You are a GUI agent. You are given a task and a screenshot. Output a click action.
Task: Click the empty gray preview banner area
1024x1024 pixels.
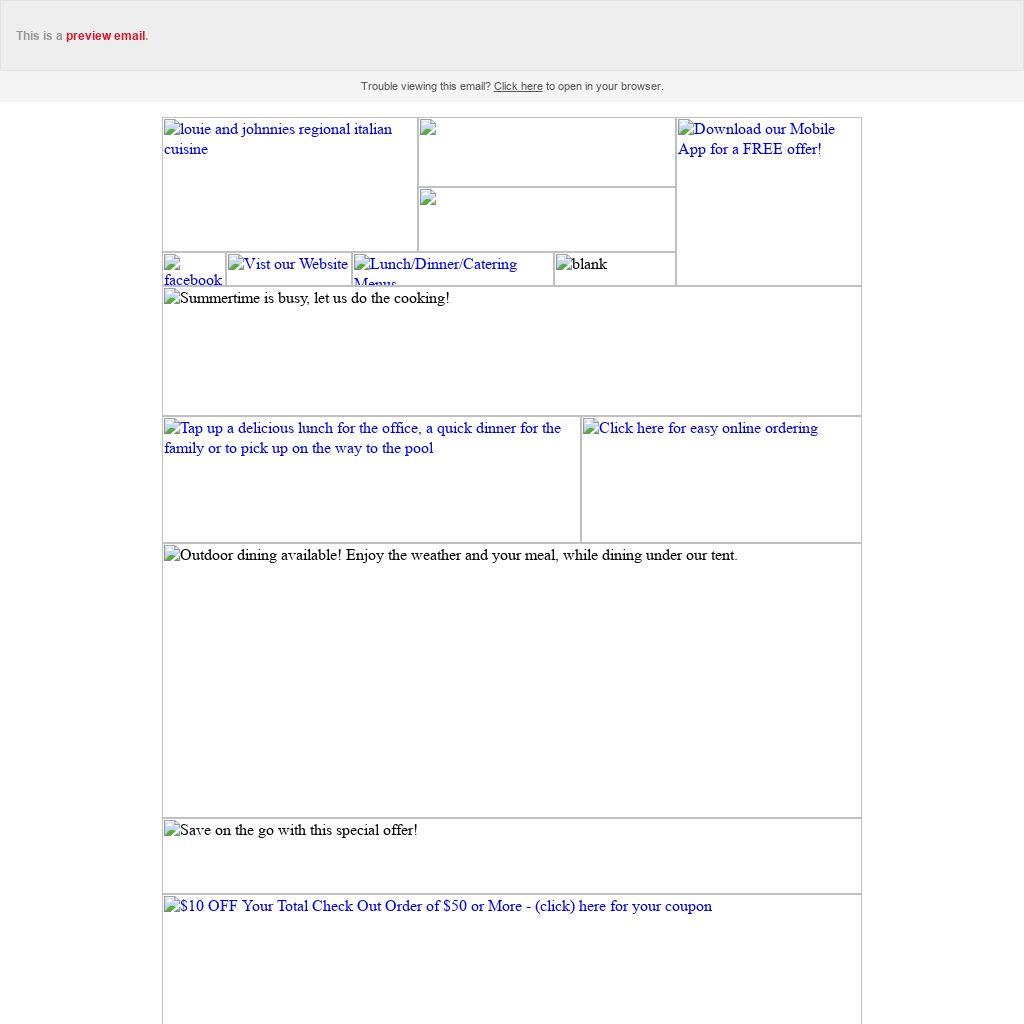(x=600, y=36)
